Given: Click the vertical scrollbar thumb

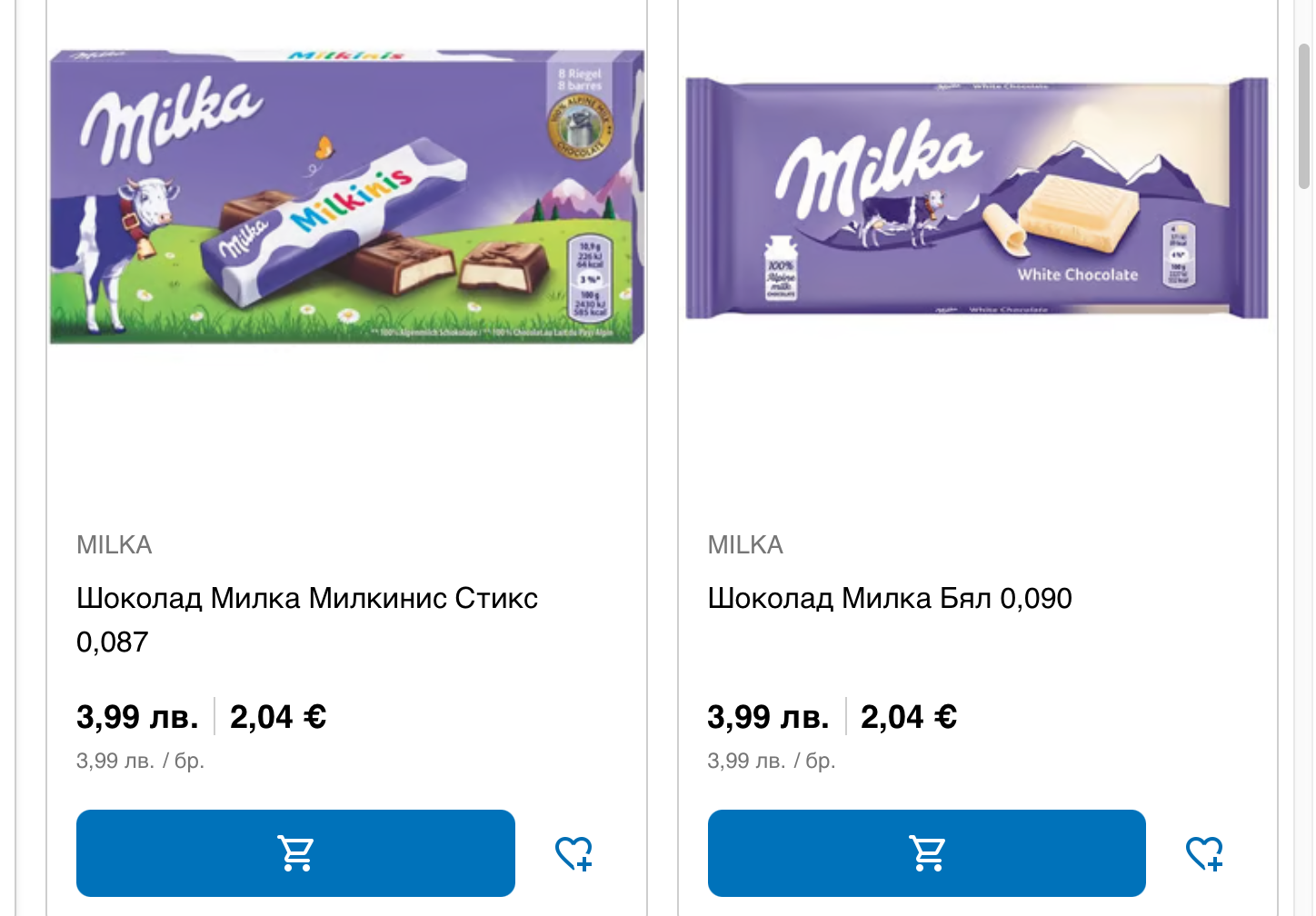Looking at the screenshot, I should coord(1304,116).
